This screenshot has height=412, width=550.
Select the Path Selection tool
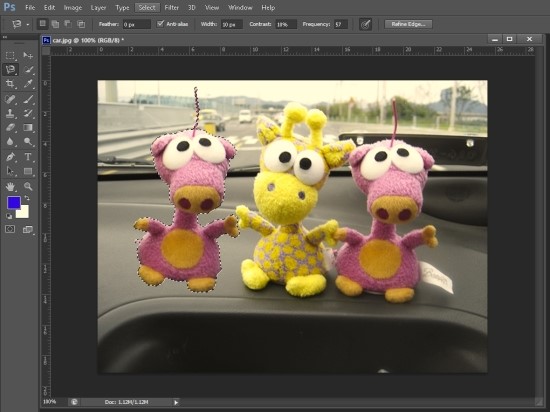point(10,171)
